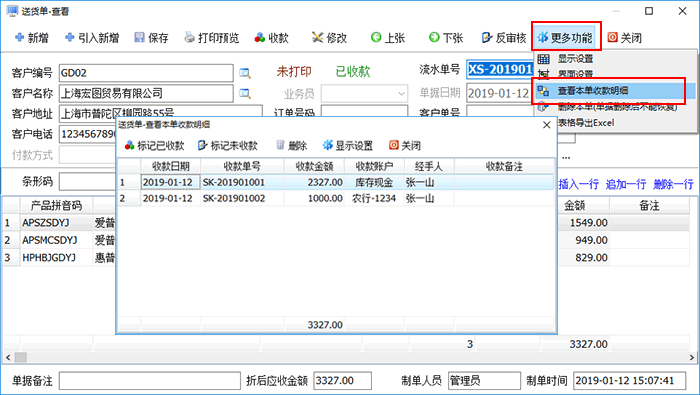Click the 单据日期 field
The width and height of the screenshot is (700, 395).
coord(500,93)
